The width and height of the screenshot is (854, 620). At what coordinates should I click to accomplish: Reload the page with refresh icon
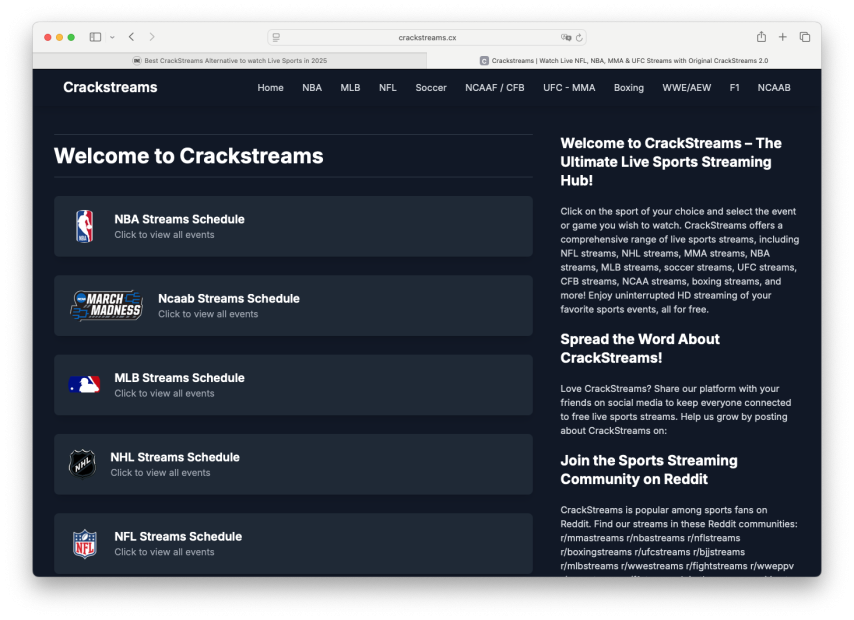[x=579, y=38]
